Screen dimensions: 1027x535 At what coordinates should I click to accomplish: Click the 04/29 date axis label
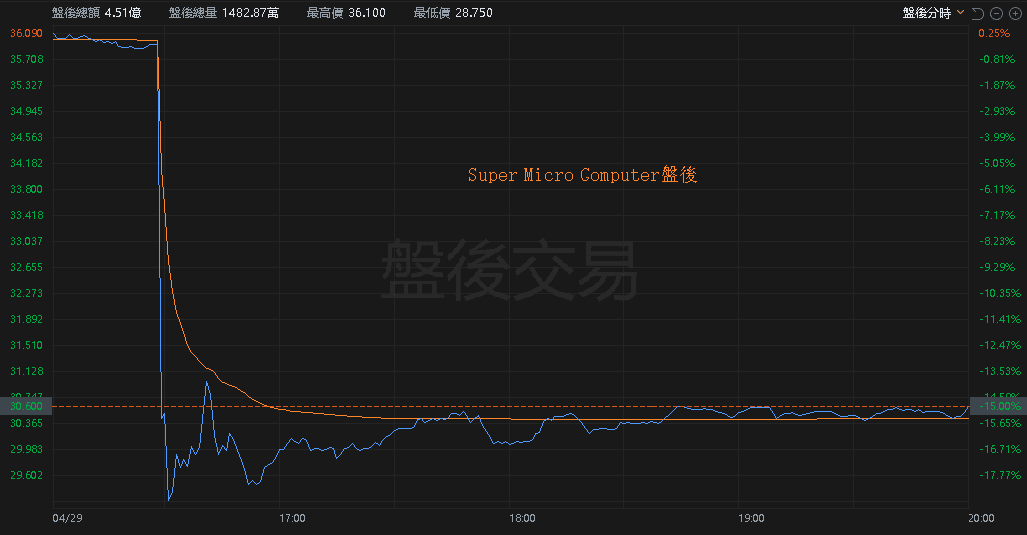click(67, 518)
